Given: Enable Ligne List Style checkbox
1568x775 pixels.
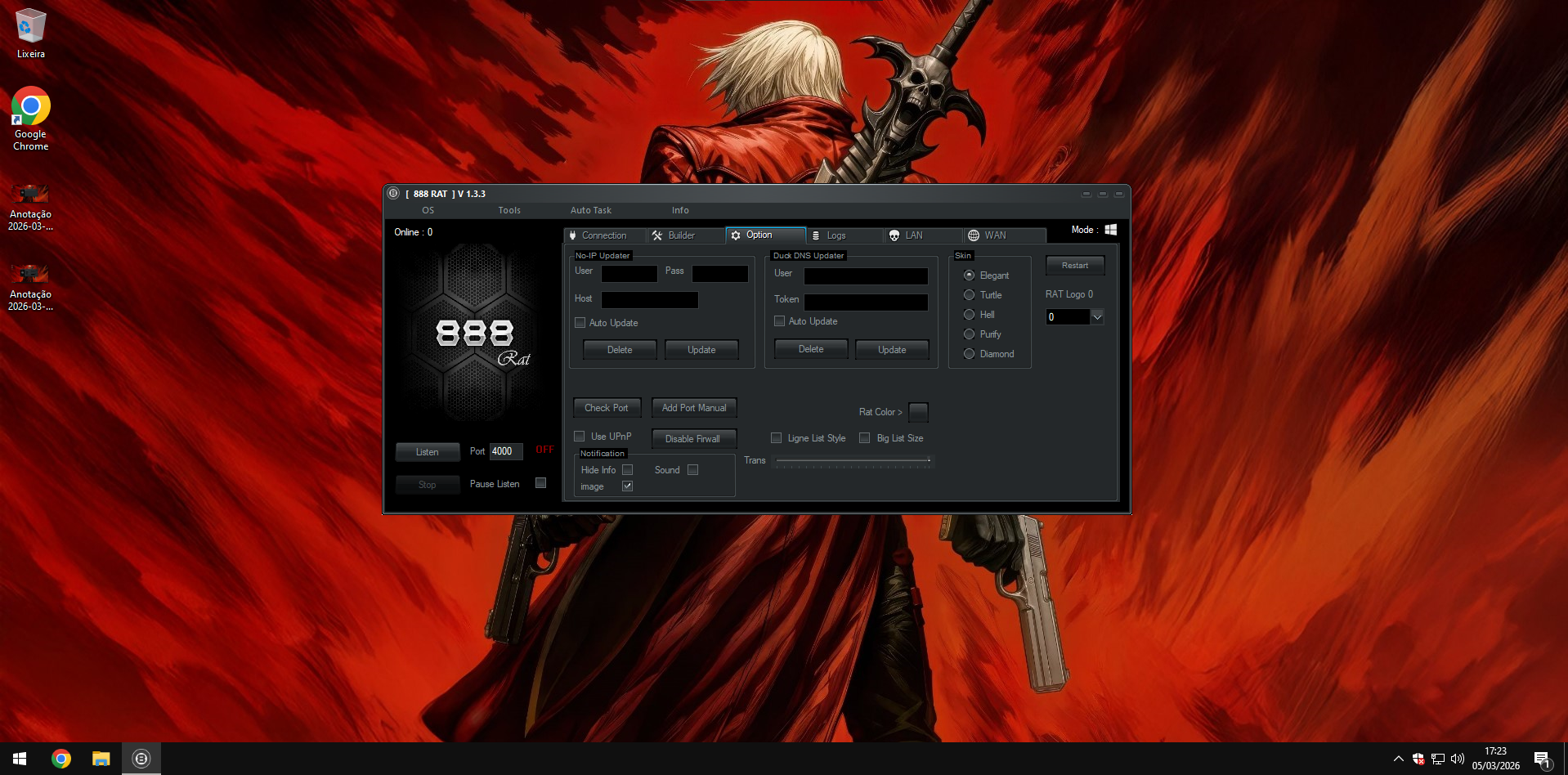Looking at the screenshot, I should 777,438.
